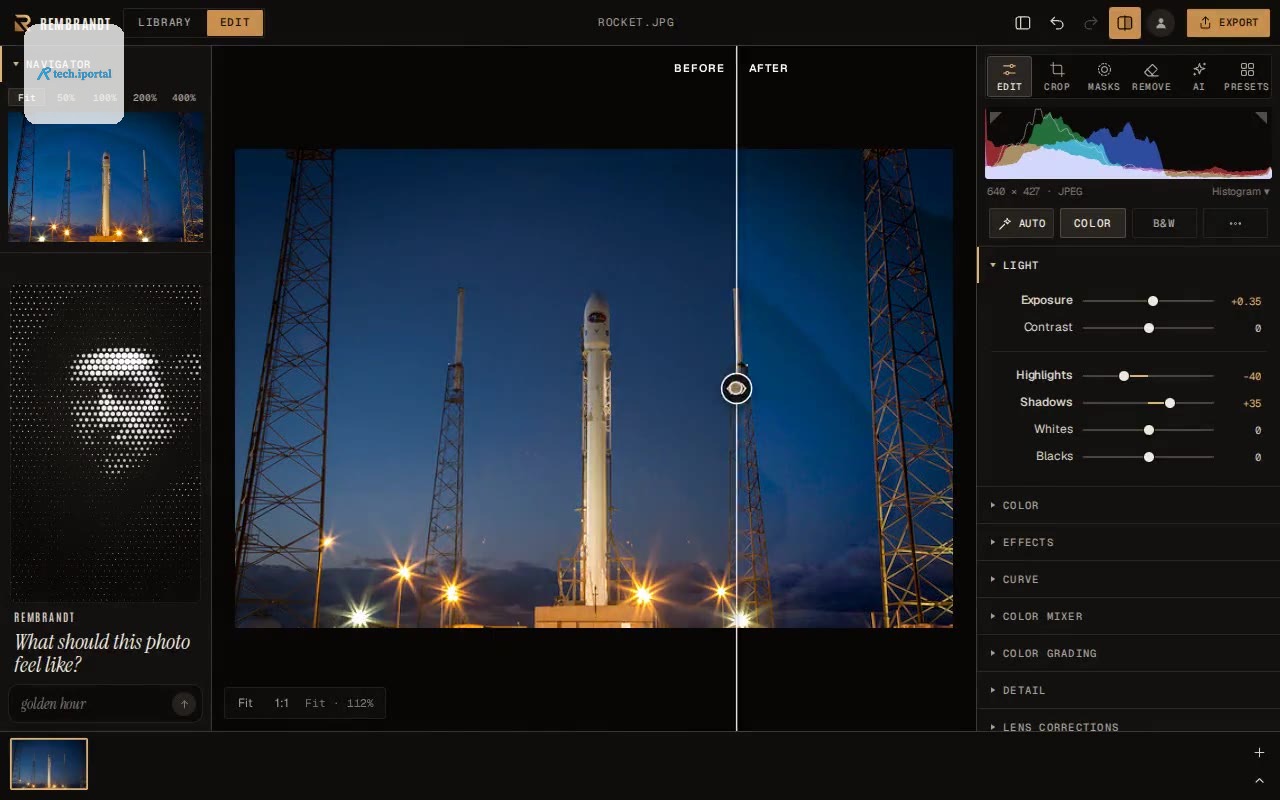Set navigator zoom to 400%

click(184, 98)
